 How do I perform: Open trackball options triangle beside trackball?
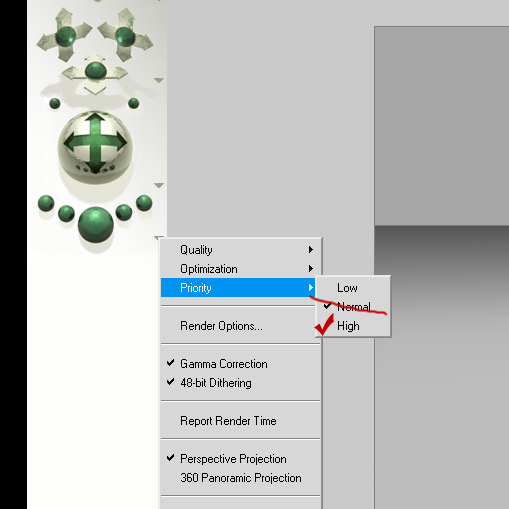coord(159,185)
